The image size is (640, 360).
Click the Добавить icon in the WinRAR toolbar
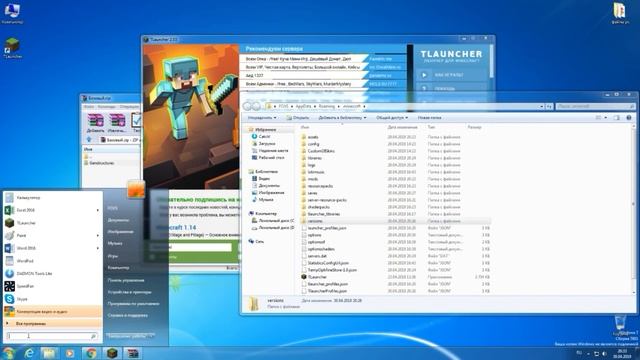95,123
